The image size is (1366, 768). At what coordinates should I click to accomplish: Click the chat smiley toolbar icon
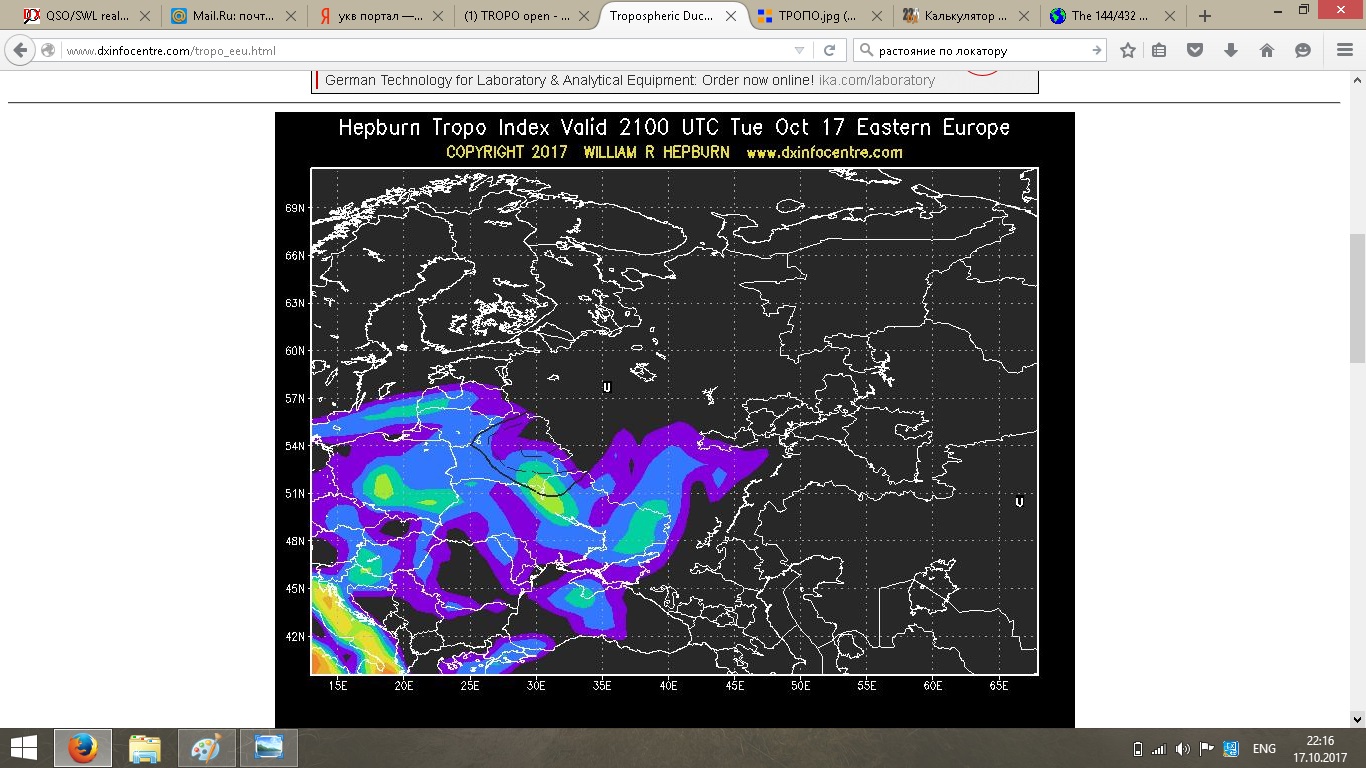(1303, 51)
